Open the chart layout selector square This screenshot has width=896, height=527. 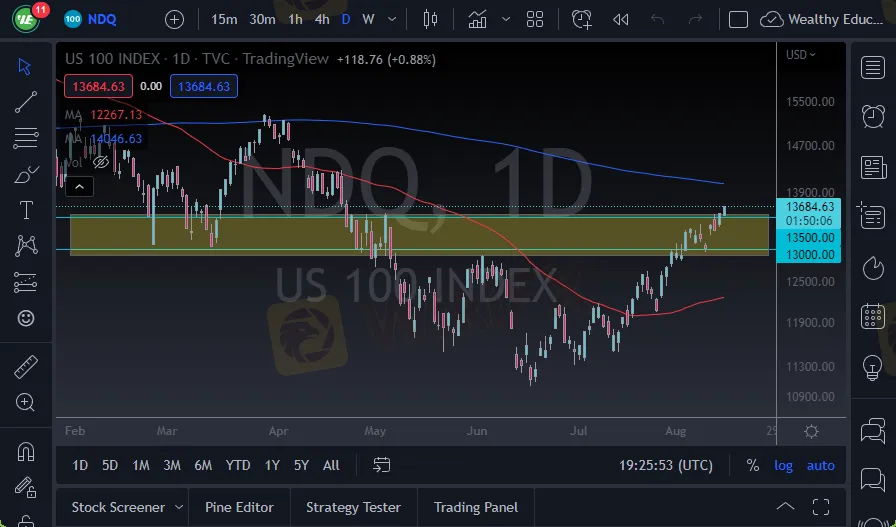pyautogui.click(x=738, y=19)
